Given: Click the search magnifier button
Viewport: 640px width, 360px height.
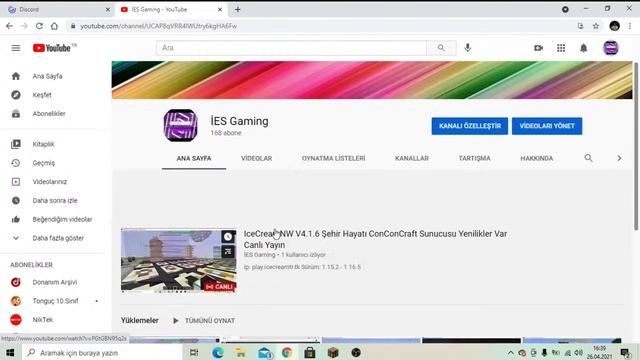Looking at the screenshot, I should coord(441,48).
